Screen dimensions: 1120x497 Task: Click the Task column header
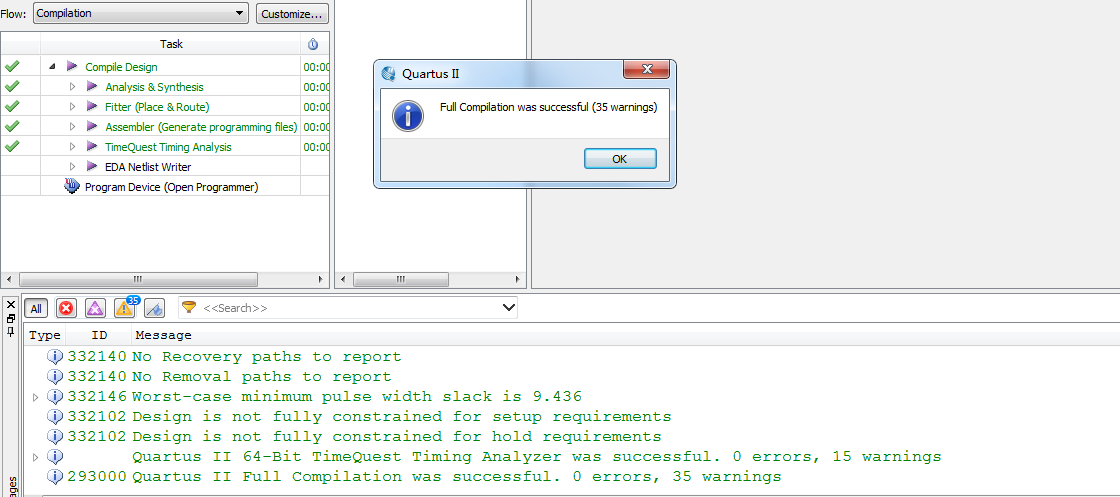pyautogui.click(x=171, y=44)
